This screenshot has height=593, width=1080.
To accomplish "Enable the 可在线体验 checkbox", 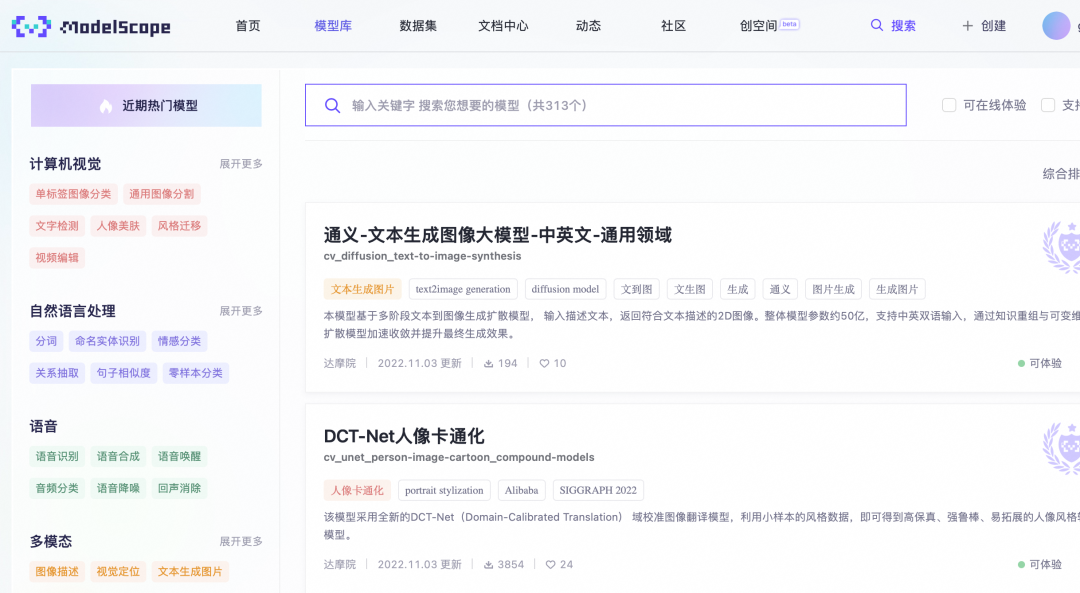I will pos(949,105).
